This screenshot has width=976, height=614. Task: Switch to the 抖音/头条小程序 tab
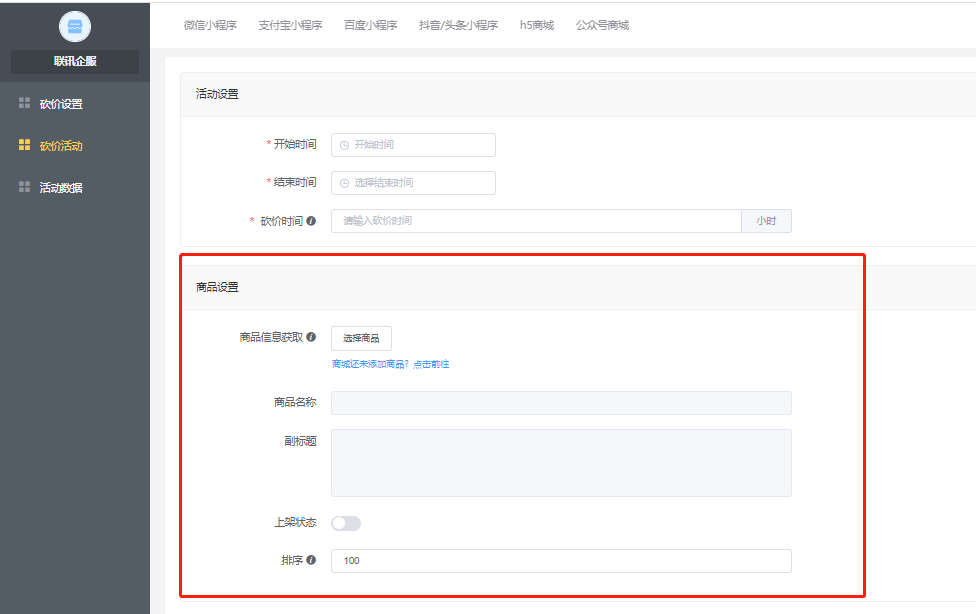(x=459, y=25)
